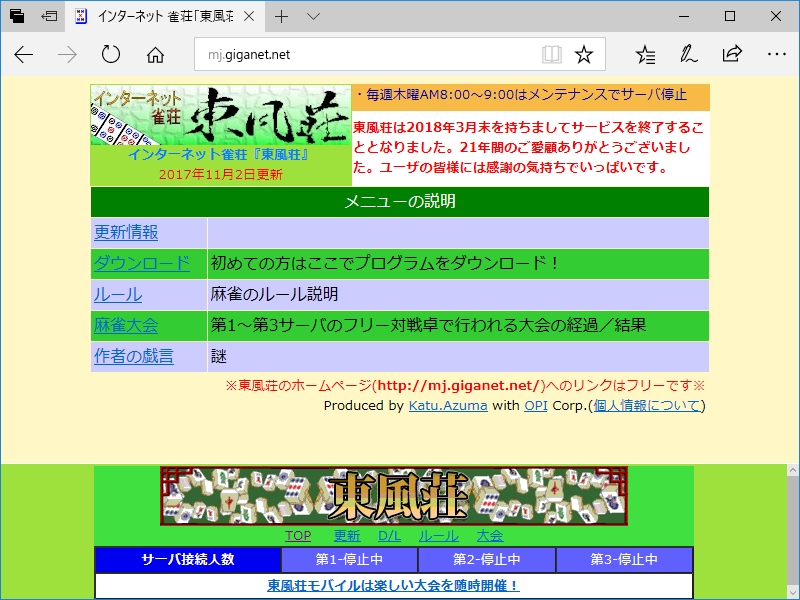
Task: Open a new browser tab
Action: [283, 16]
